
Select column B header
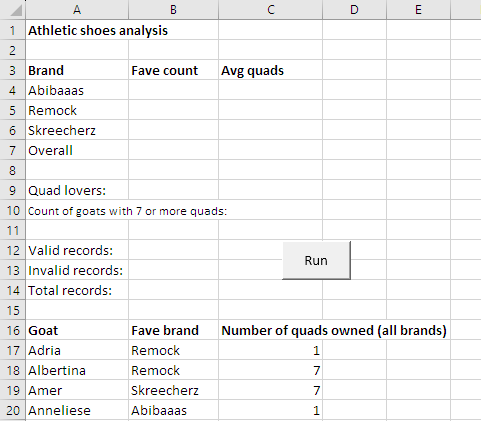tap(173, 10)
